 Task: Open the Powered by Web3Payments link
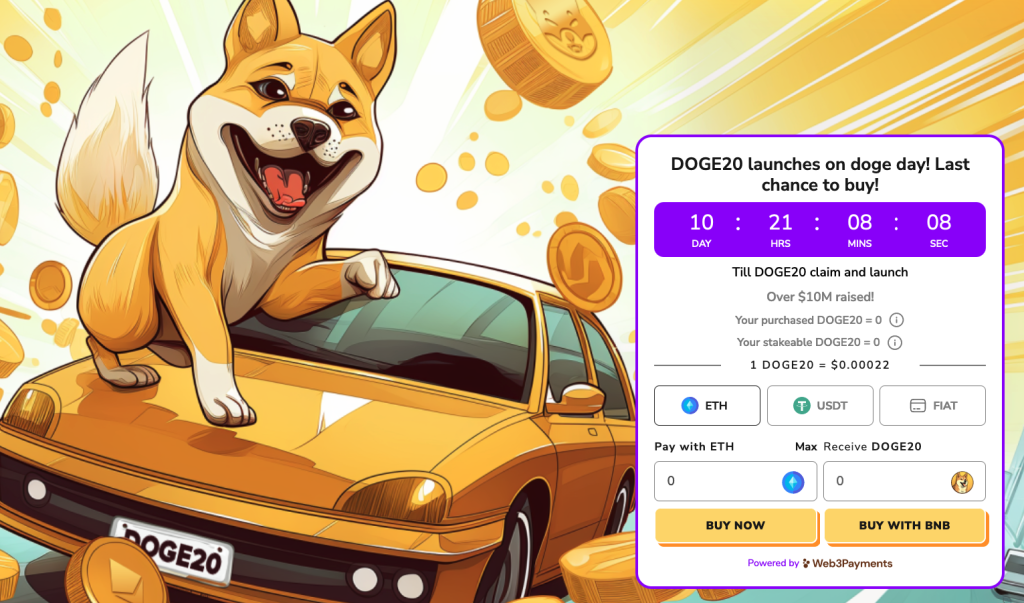pyautogui.click(x=820, y=563)
